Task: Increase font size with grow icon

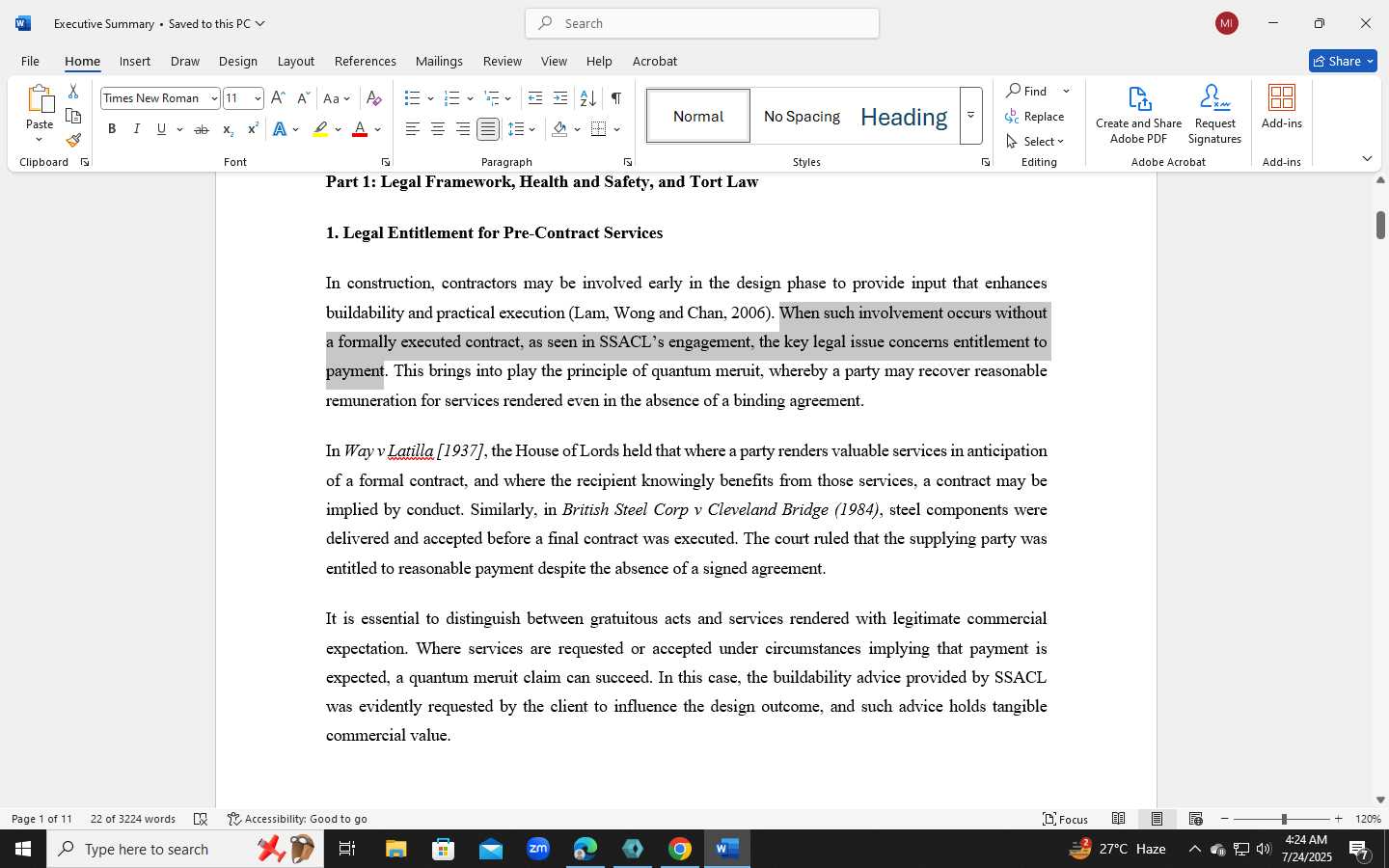Action: pos(278,98)
